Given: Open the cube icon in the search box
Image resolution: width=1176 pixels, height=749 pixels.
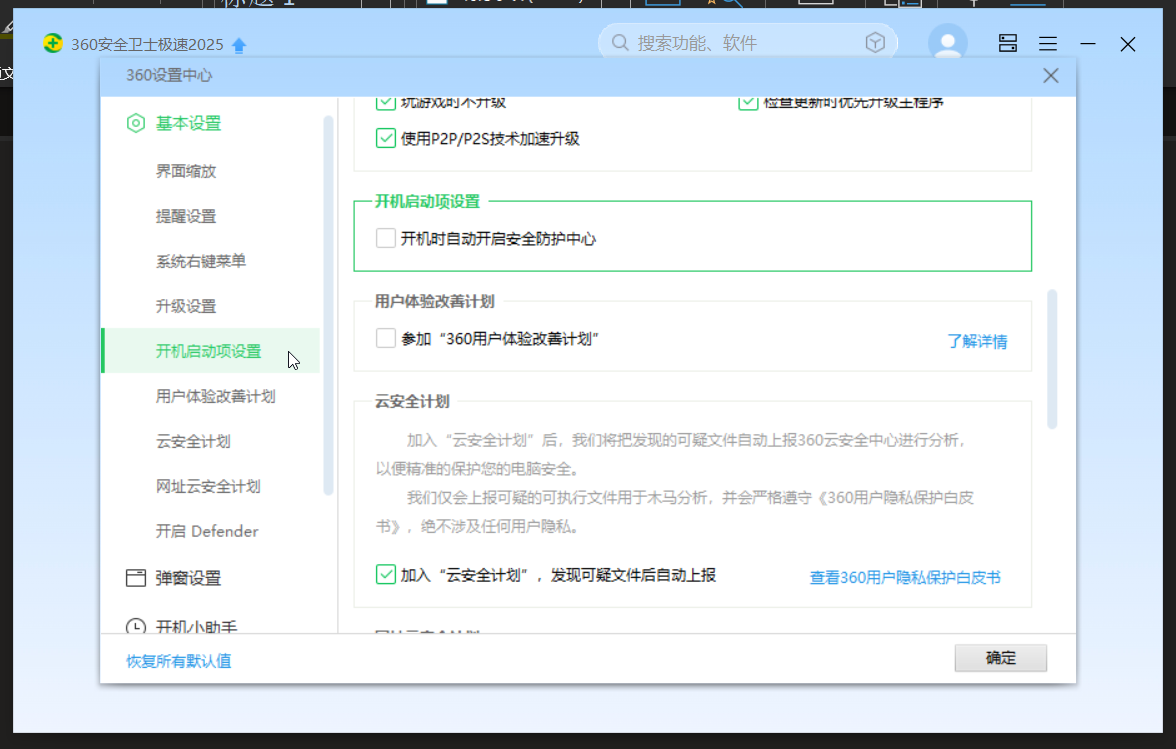Looking at the screenshot, I should click(875, 43).
